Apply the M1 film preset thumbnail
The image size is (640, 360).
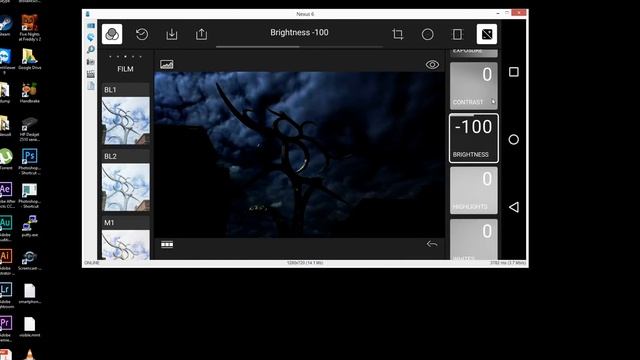[126, 245]
